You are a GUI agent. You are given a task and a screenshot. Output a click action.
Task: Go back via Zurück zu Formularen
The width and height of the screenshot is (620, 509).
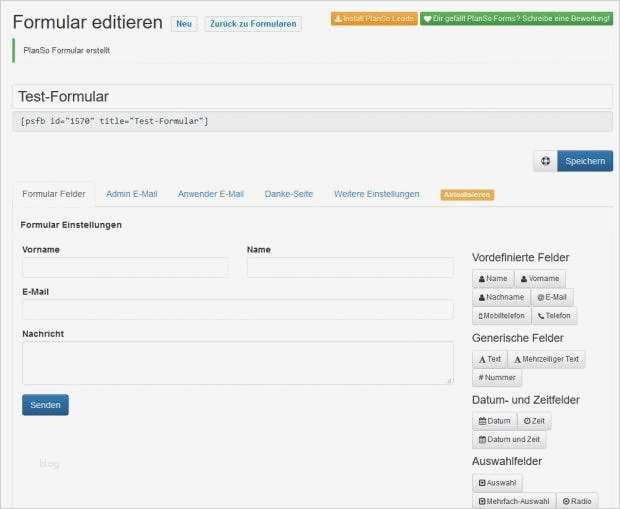[x=253, y=24]
